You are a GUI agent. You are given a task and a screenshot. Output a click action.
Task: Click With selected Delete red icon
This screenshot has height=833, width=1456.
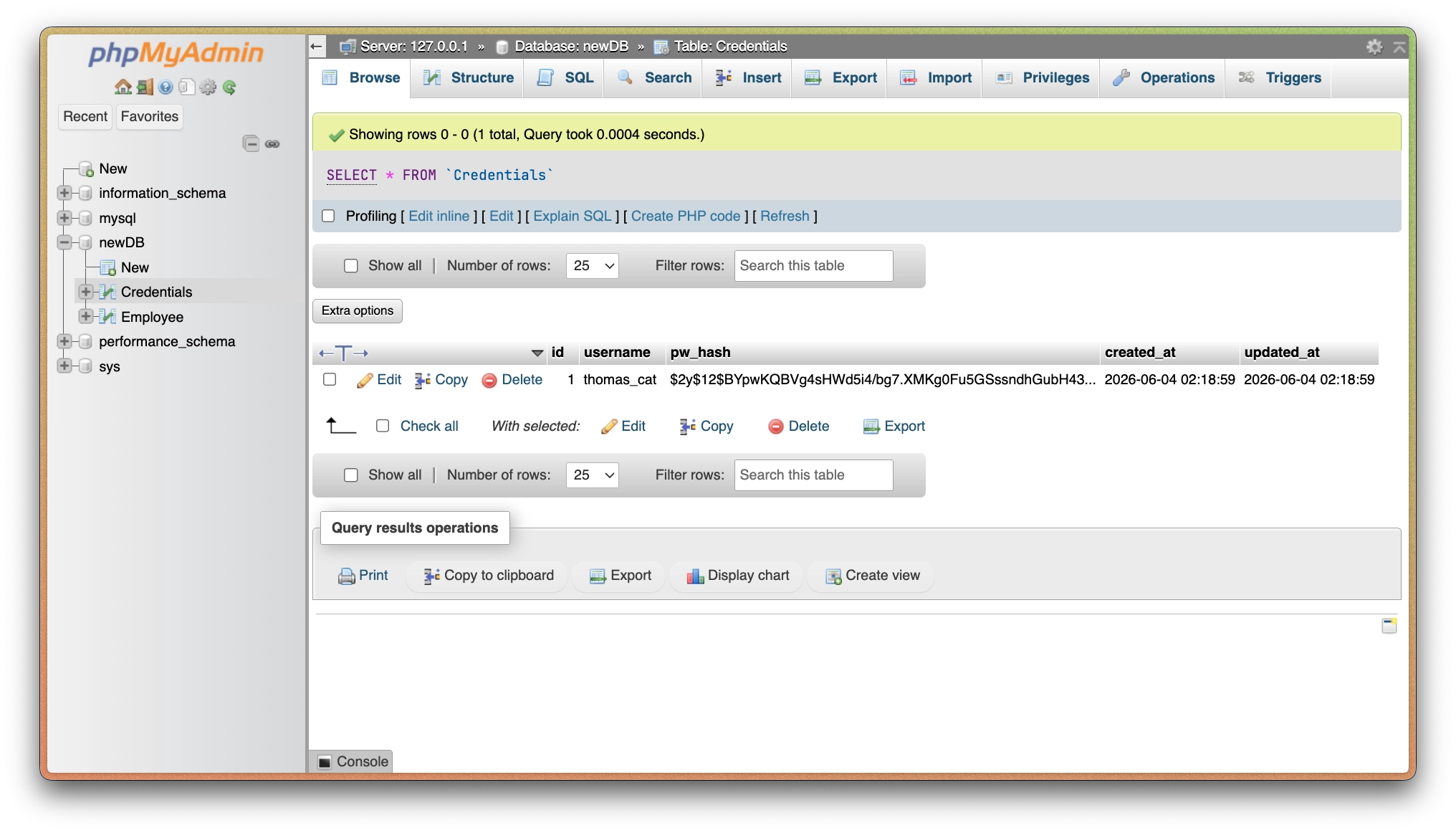(x=775, y=427)
